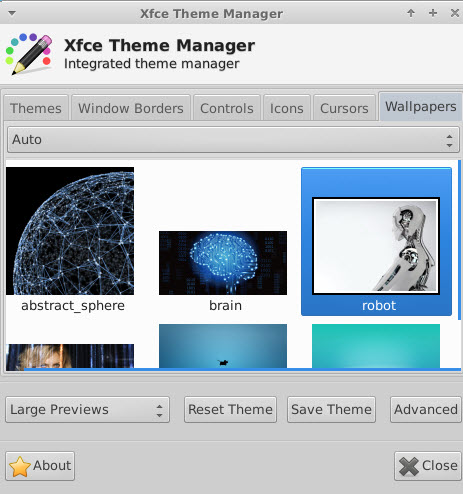Image resolution: width=463 pixels, height=494 pixels.
Task: Go to the Controls tab
Action: [x=227, y=108]
